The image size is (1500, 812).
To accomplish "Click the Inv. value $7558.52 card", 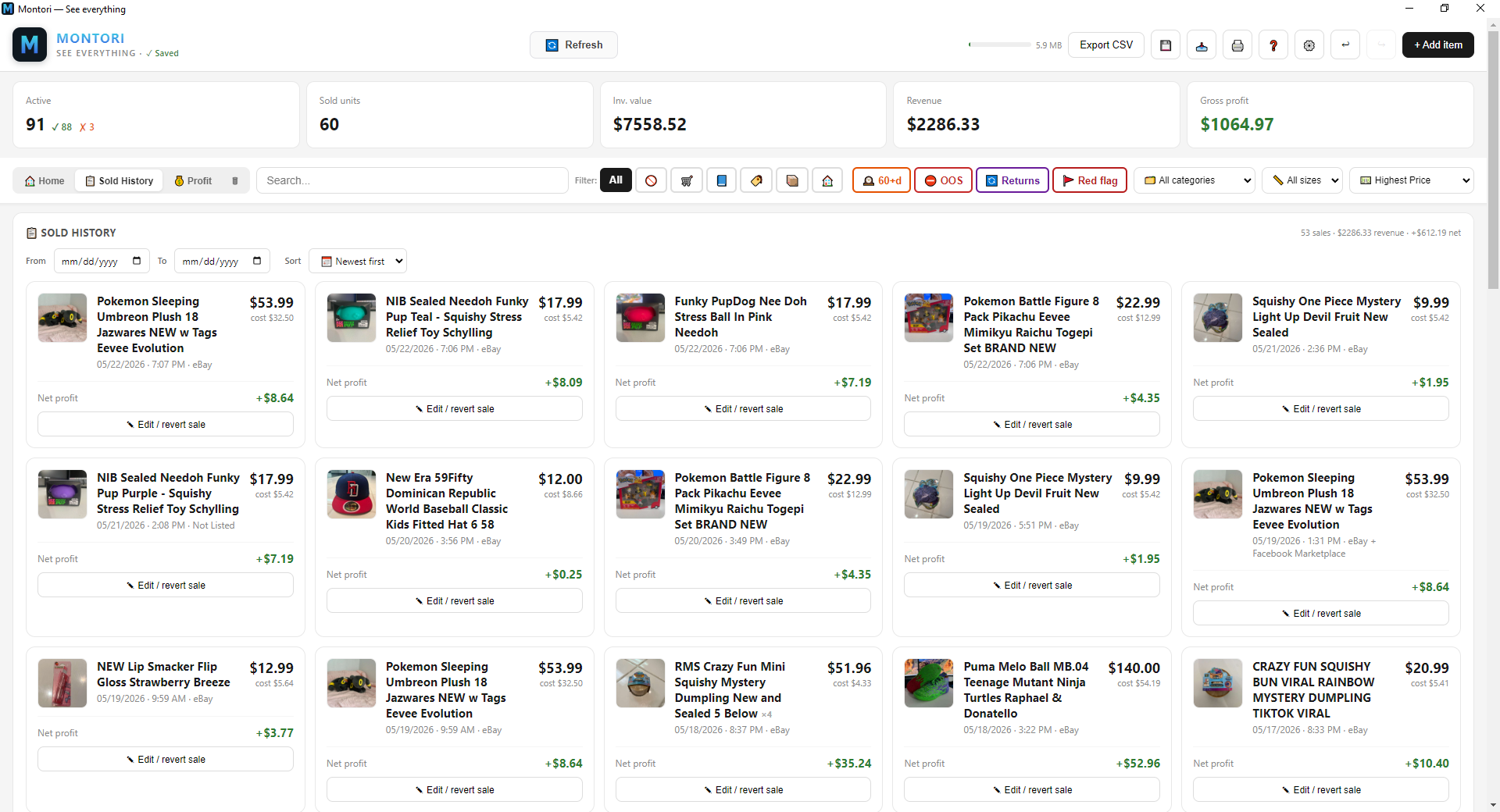I will click(x=743, y=115).
